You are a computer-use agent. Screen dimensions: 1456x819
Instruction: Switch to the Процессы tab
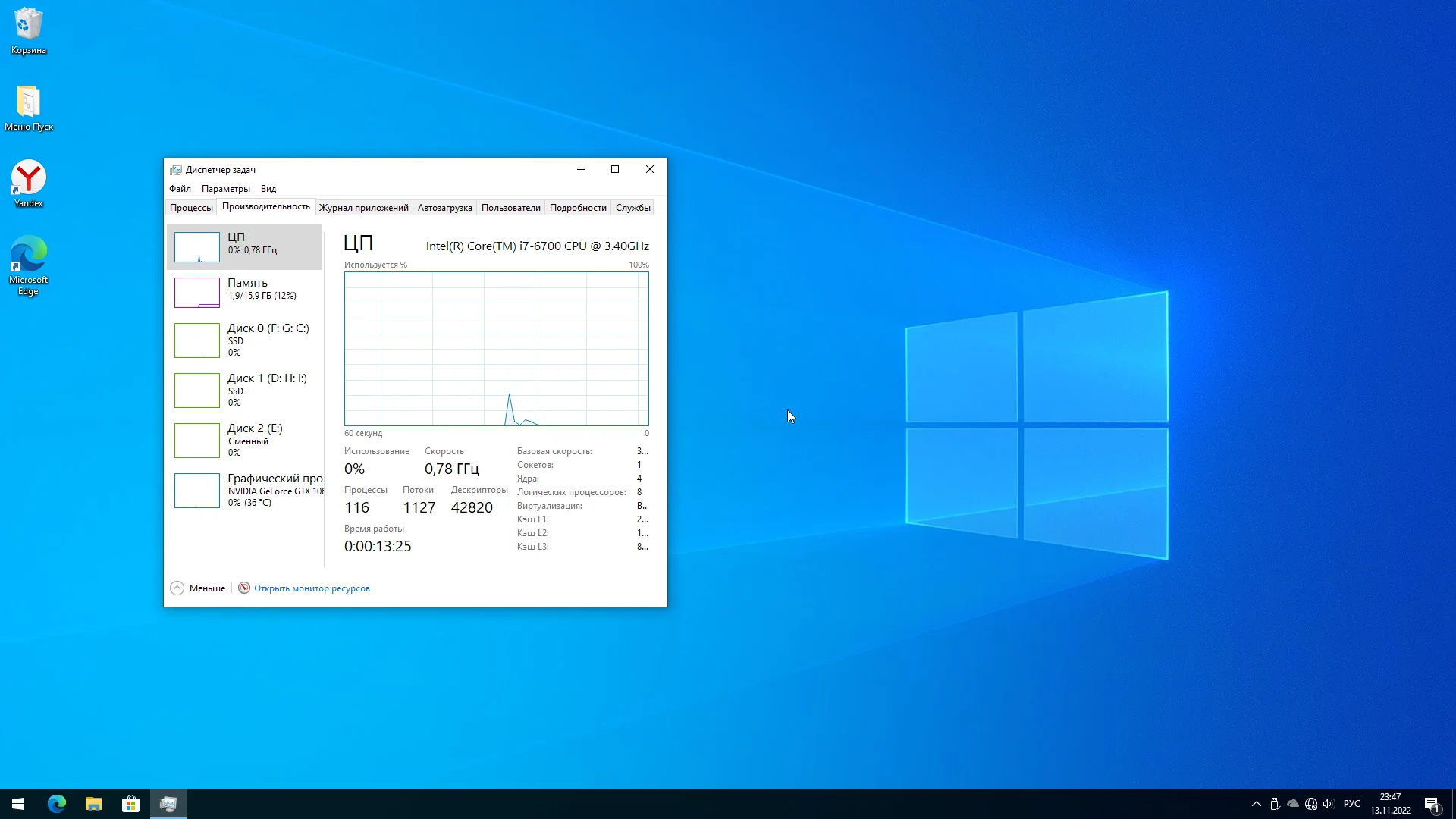pyautogui.click(x=191, y=208)
